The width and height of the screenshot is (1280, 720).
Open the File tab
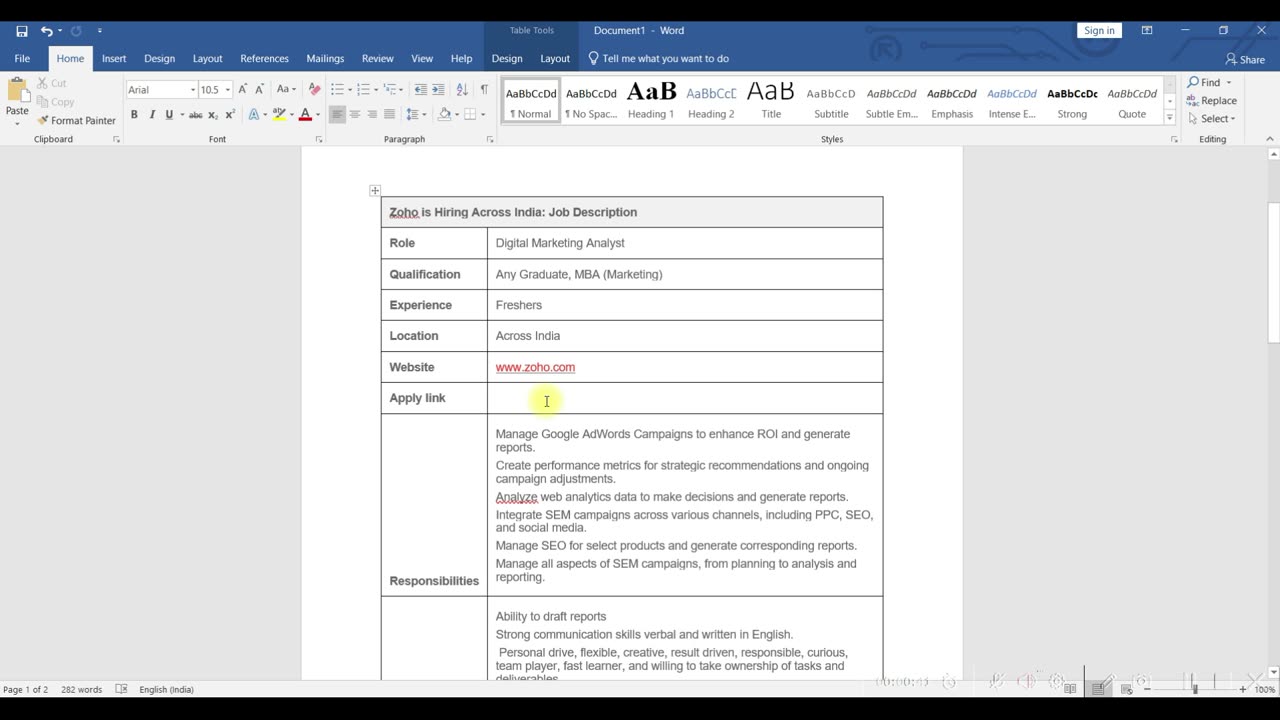click(22, 58)
